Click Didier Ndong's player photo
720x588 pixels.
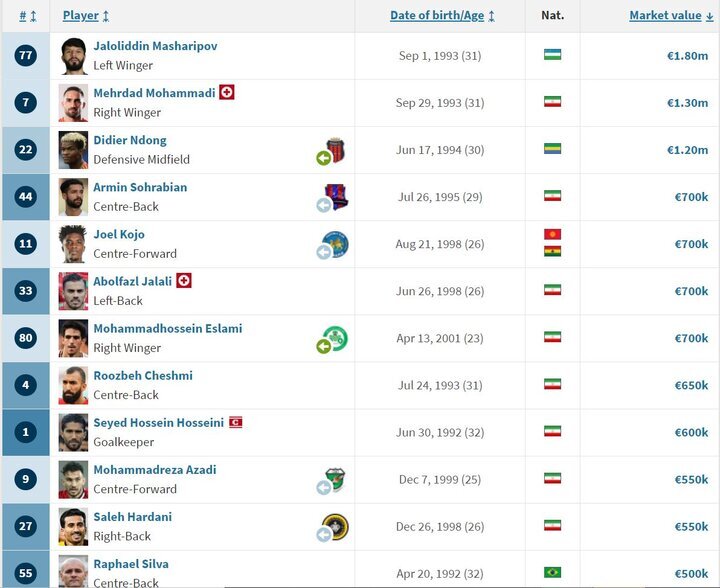click(x=73, y=150)
